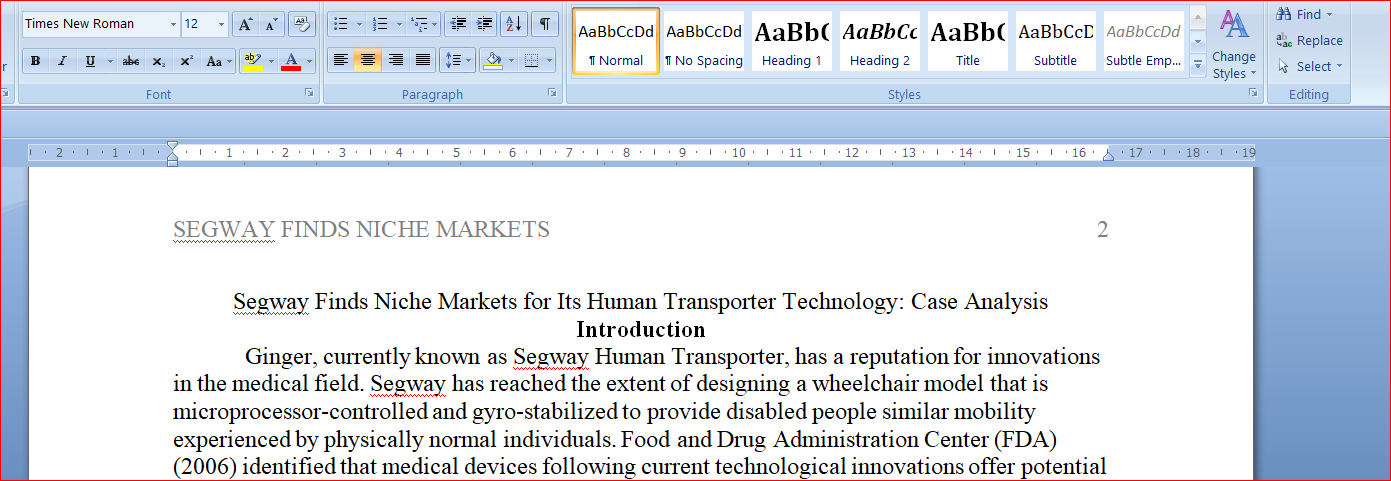
Task: Click the Grow Font icon
Action: pos(244,24)
